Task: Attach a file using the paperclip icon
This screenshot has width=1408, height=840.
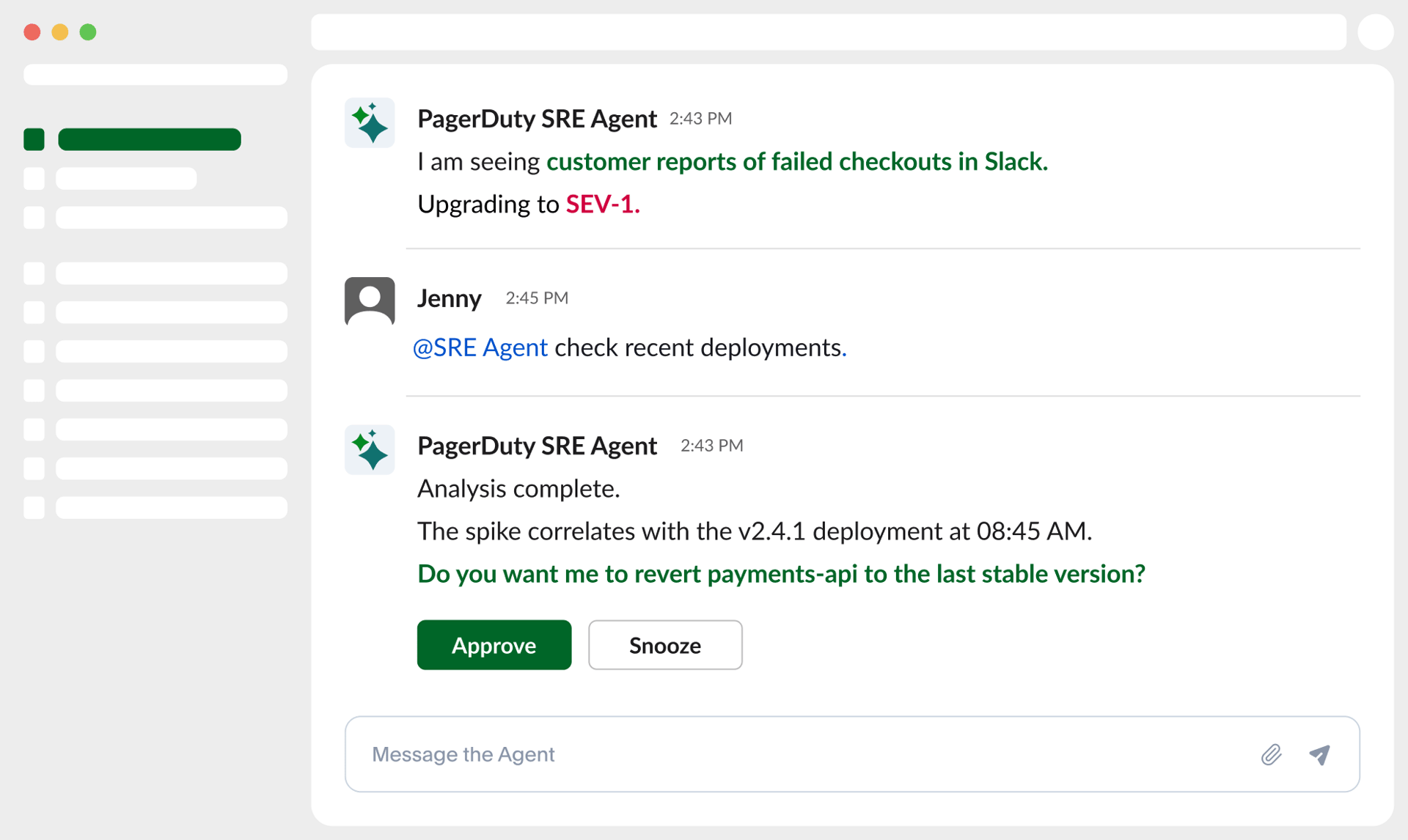Action: click(1272, 754)
